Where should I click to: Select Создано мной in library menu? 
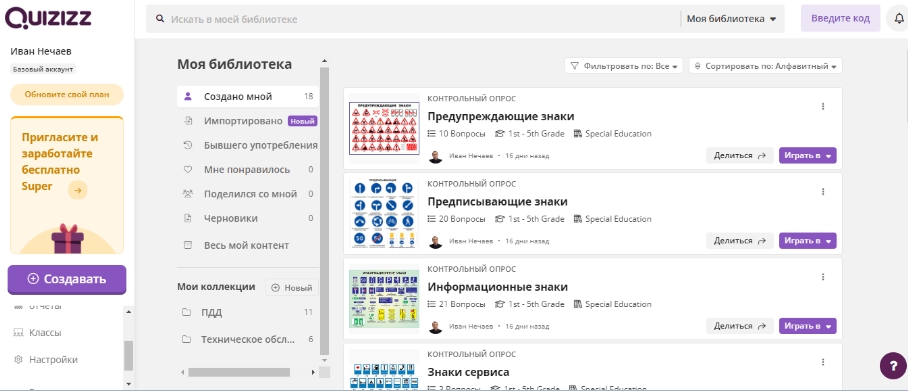(x=248, y=96)
